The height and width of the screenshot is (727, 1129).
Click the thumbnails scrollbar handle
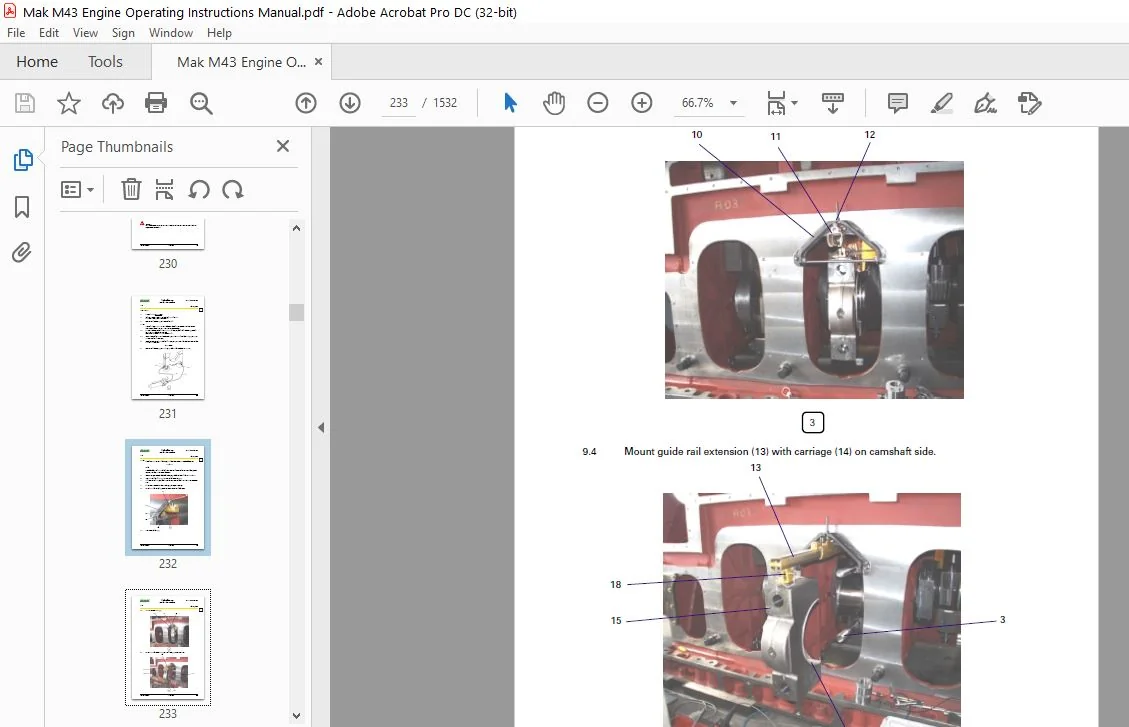(296, 312)
